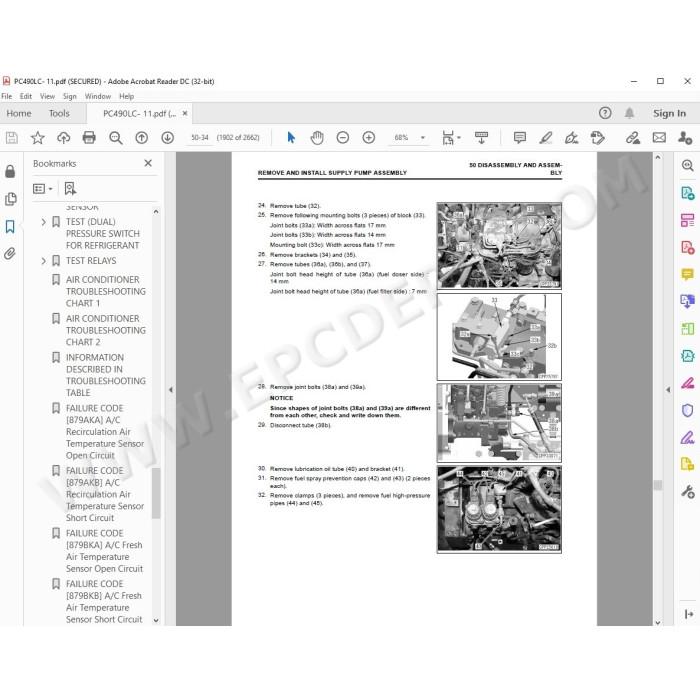Open the Sign menu
700x700 pixels.
(x=70, y=96)
